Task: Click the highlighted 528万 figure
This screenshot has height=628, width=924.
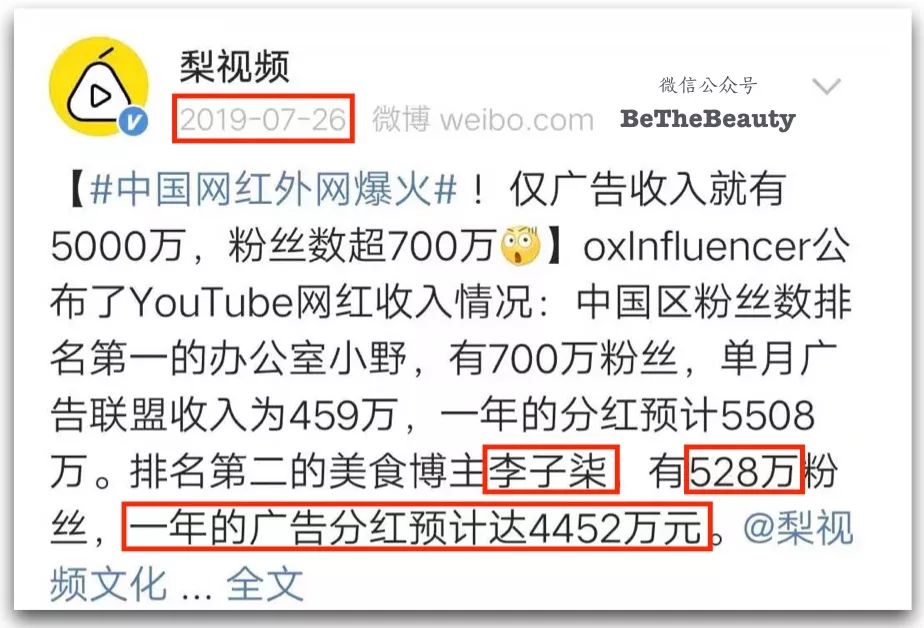Action: pyautogui.click(x=744, y=471)
